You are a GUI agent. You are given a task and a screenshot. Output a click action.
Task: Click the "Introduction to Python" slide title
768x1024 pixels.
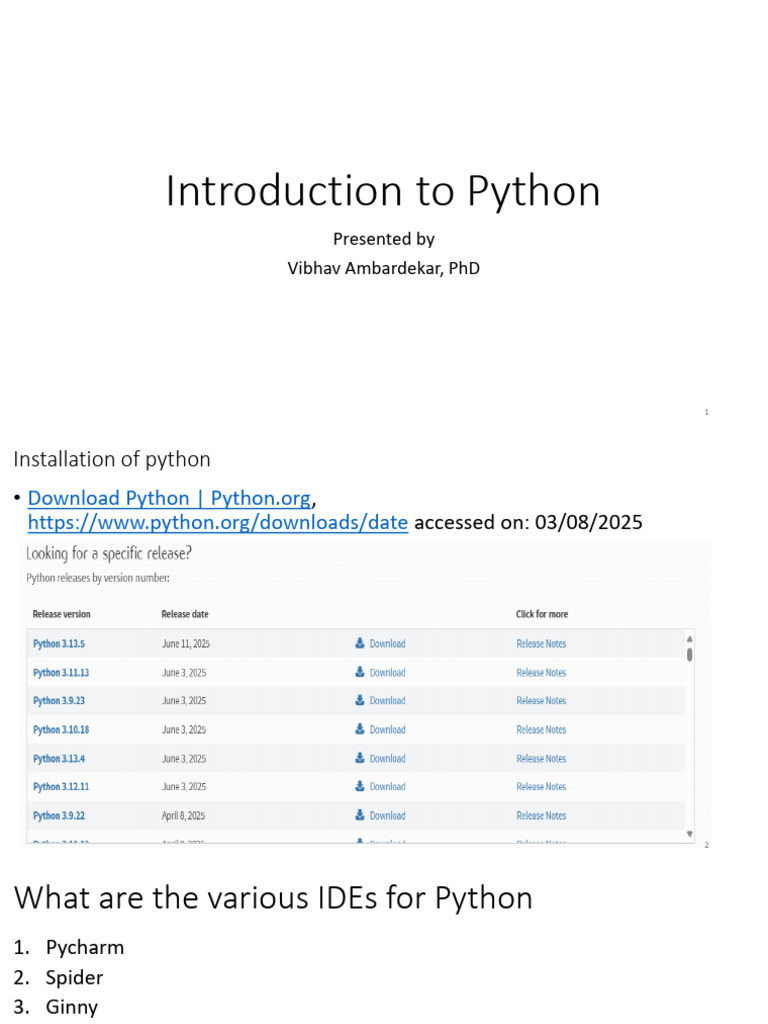click(x=383, y=191)
